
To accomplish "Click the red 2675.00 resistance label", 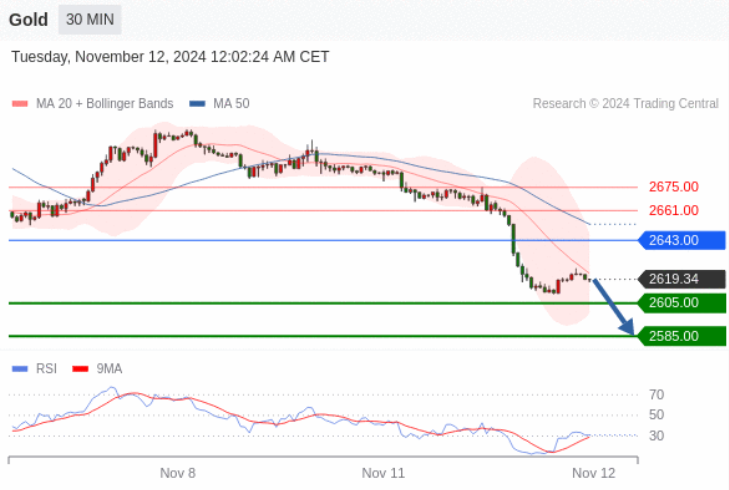I will coord(674,187).
